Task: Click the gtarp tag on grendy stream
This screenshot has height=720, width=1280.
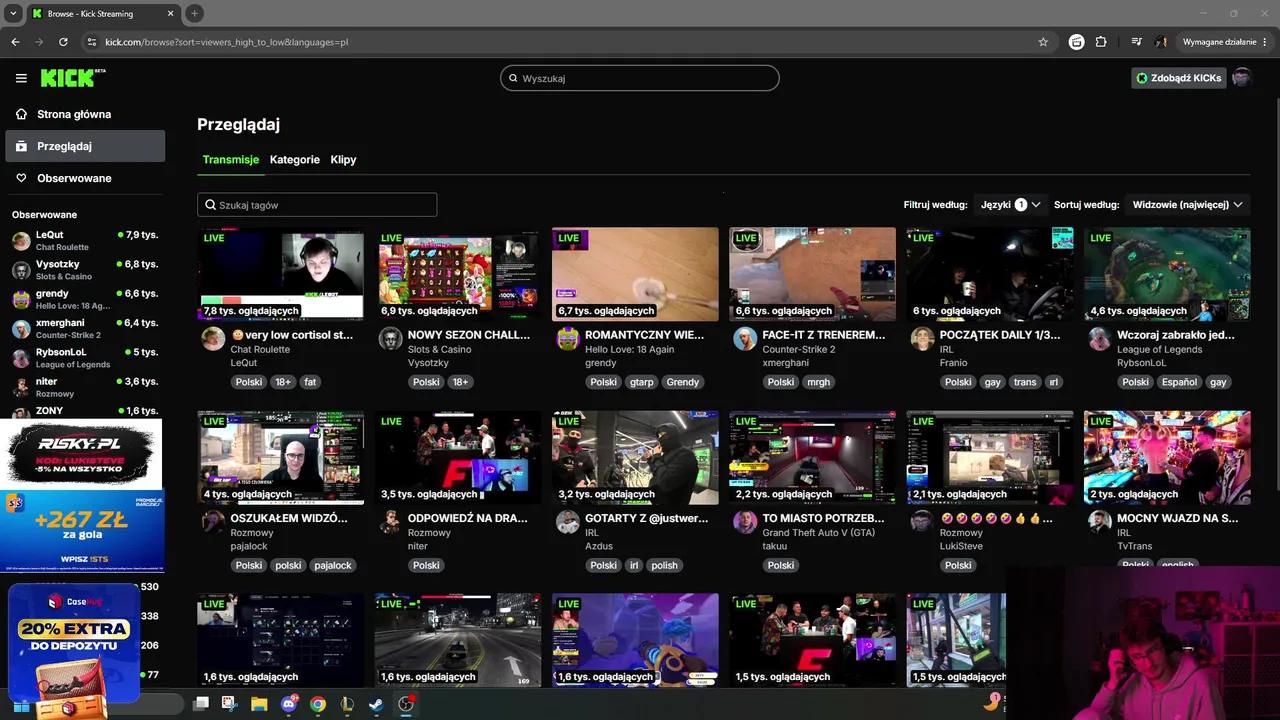Action: (639, 382)
